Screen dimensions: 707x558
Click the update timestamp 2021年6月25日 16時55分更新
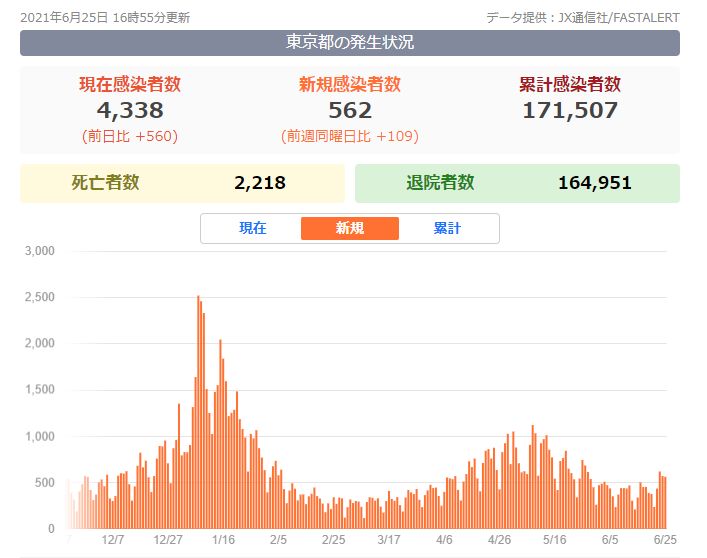pyautogui.click(x=105, y=18)
